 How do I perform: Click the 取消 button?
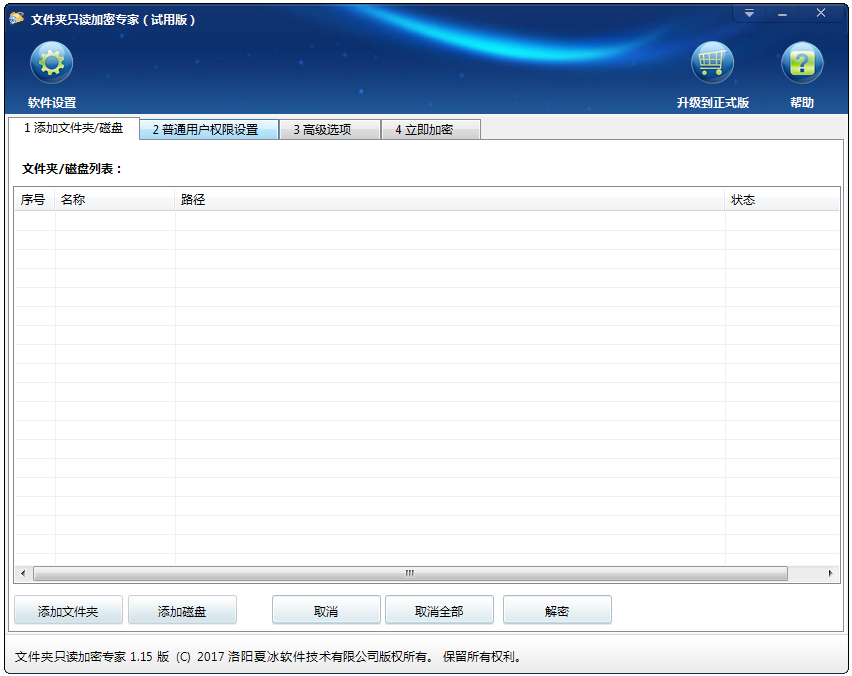[x=326, y=611]
